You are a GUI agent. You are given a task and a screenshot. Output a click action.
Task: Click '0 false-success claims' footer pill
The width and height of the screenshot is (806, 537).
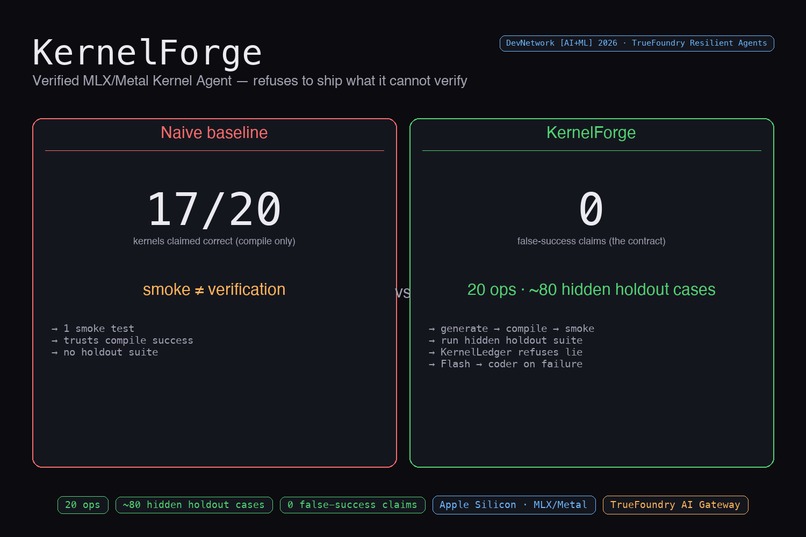[x=353, y=505]
